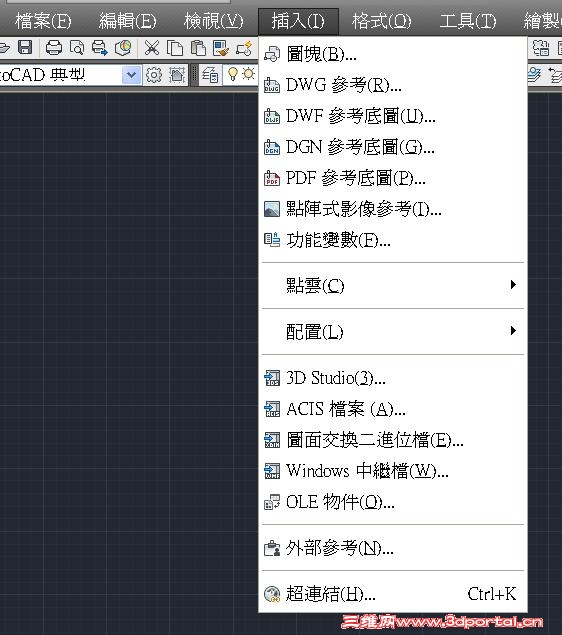This screenshot has height=635, width=562.
Task: Open the AutoCAD 典型 workspace dropdown arrow
Action: tap(131, 75)
